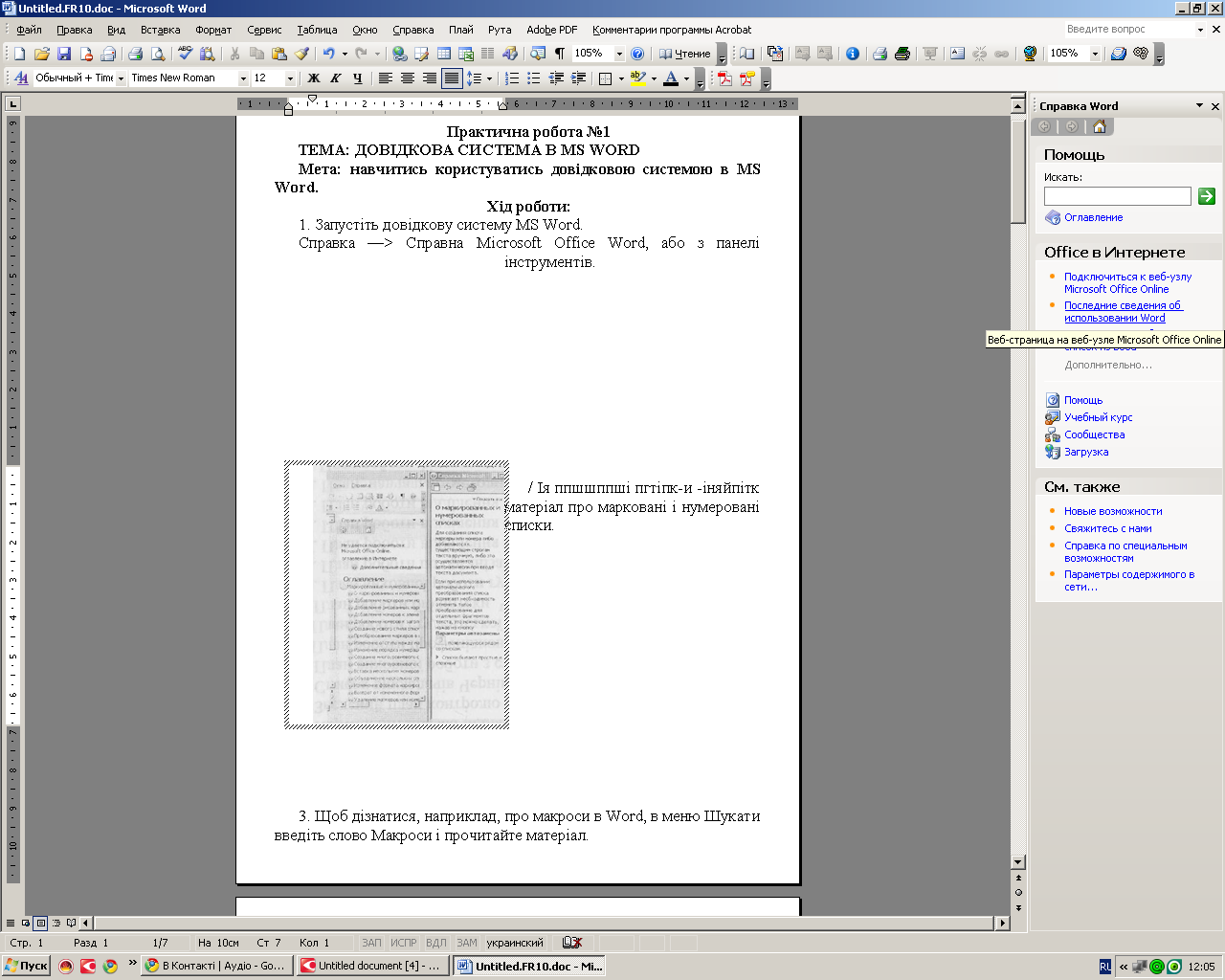The image size is (1225, 980).
Task: Open the Файл menu
Action: [x=29, y=30]
